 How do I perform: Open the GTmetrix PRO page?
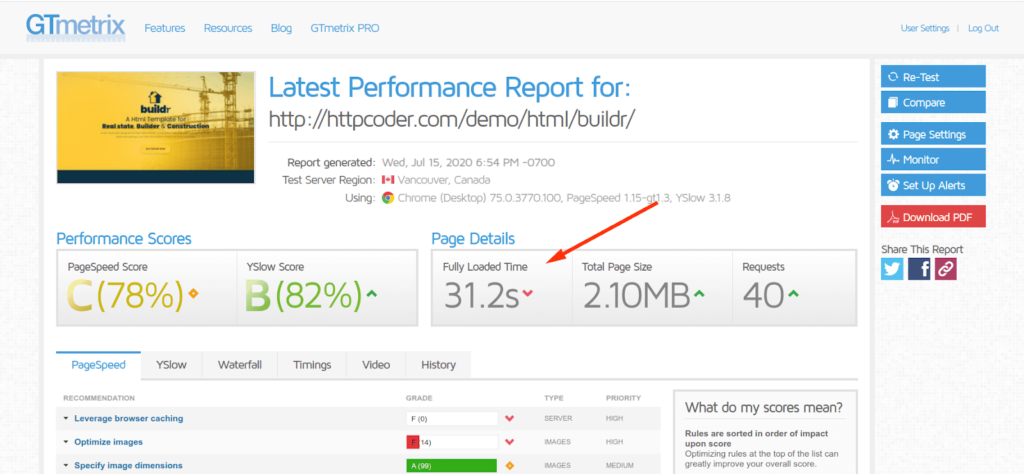coord(345,28)
